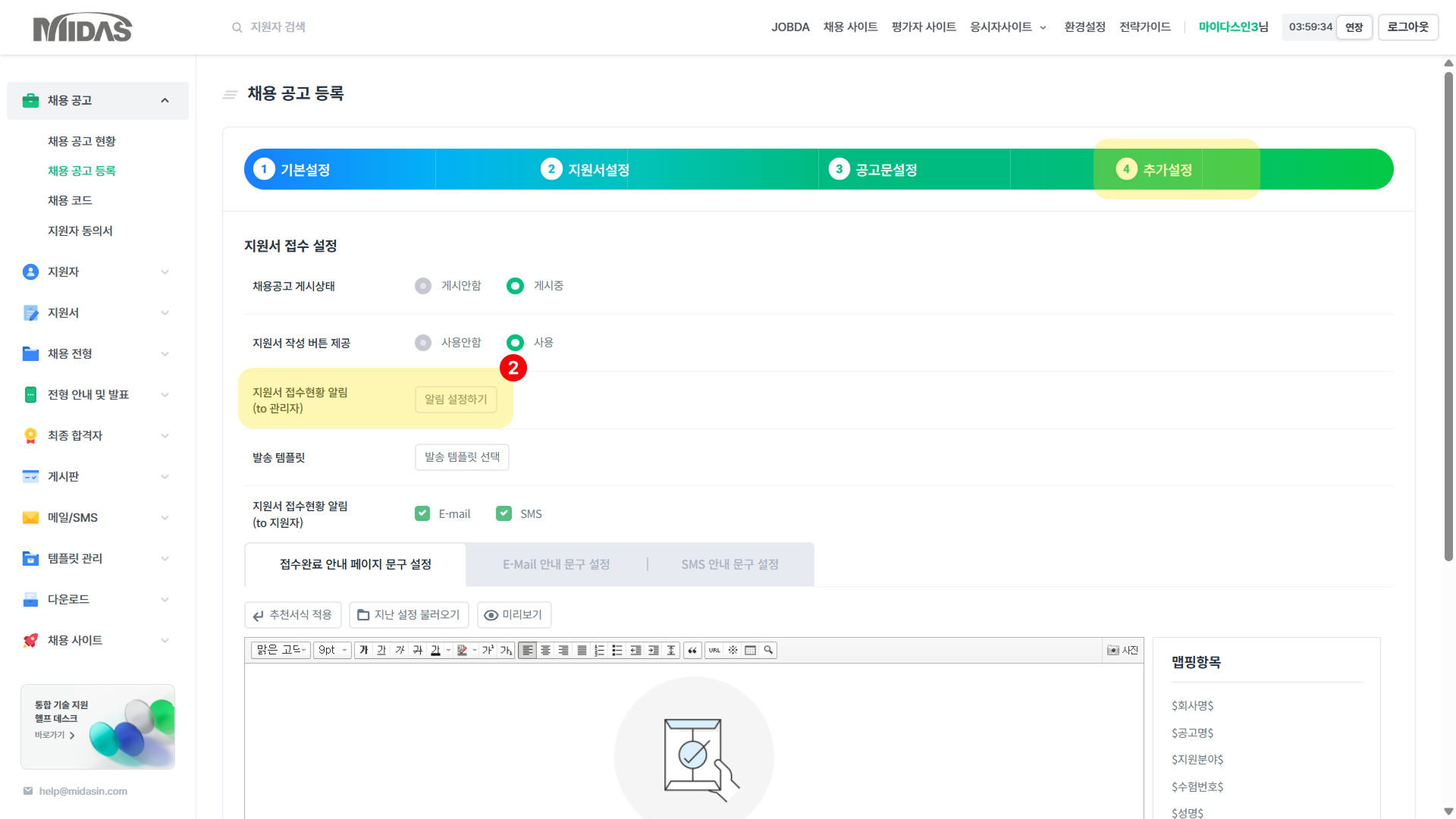Viewport: 1456px width, 819px height.
Task: Click the blockquote icon in editor toolbar
Action: 692,650
